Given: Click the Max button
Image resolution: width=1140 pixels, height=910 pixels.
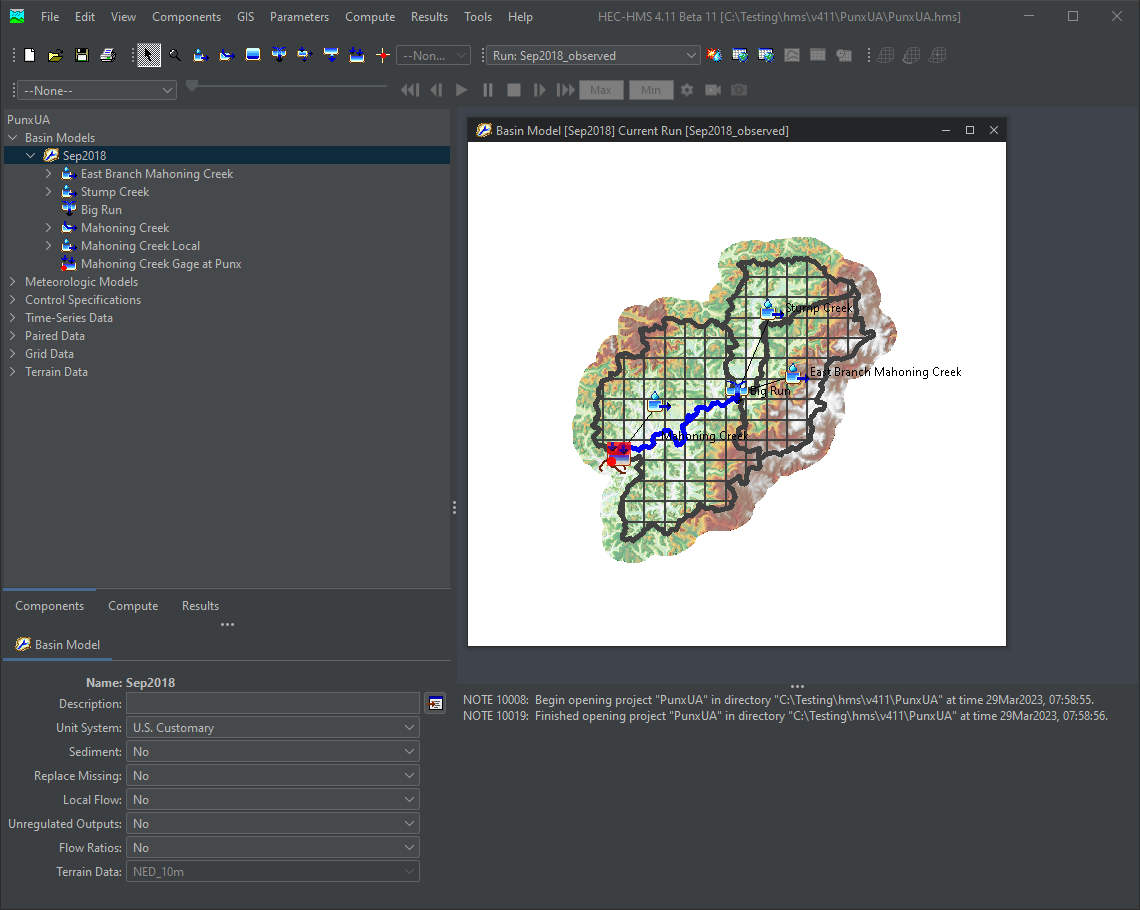Looking at the screenshot, I should pos(600,90).
